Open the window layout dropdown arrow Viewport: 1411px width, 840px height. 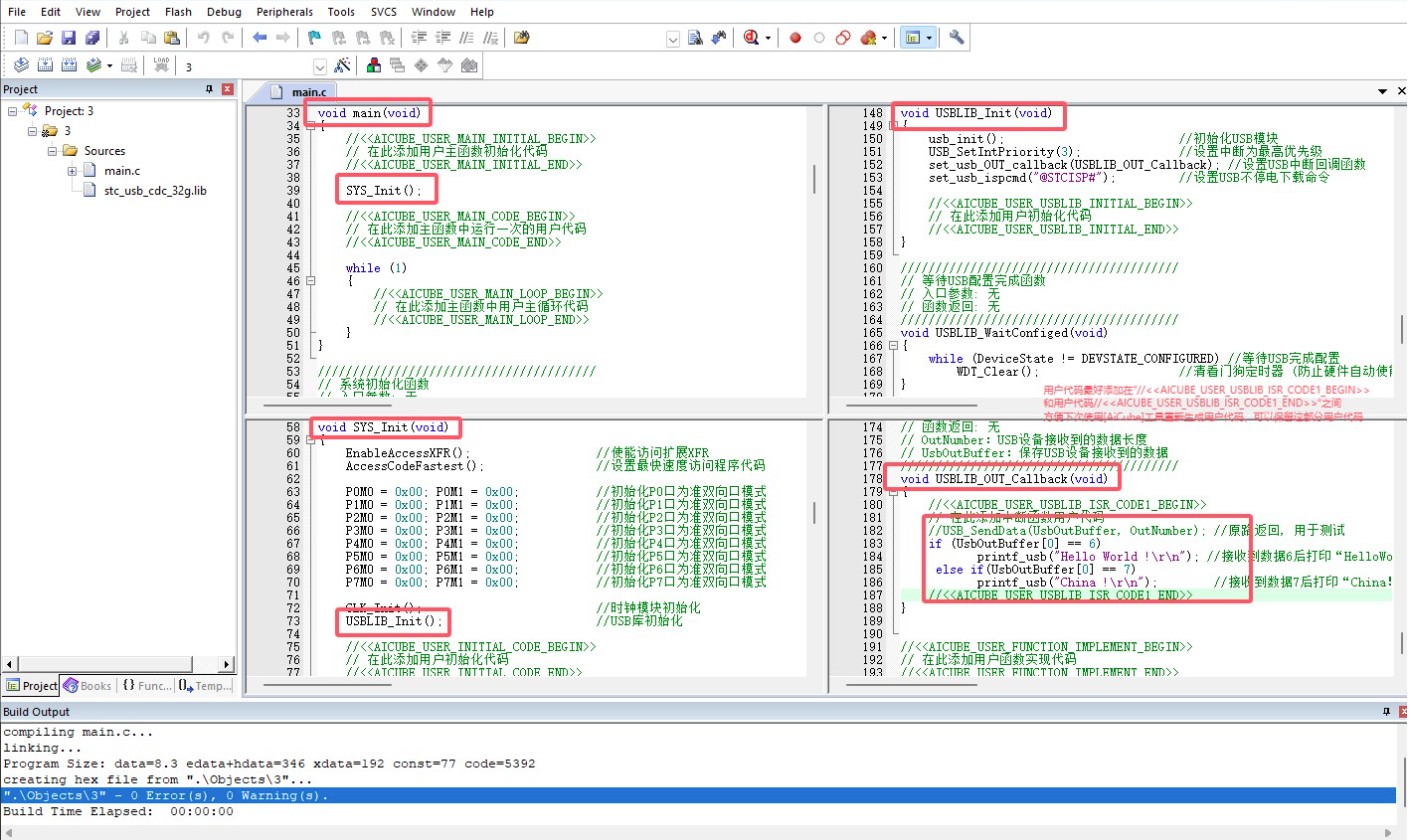click(x=930, y=38)
